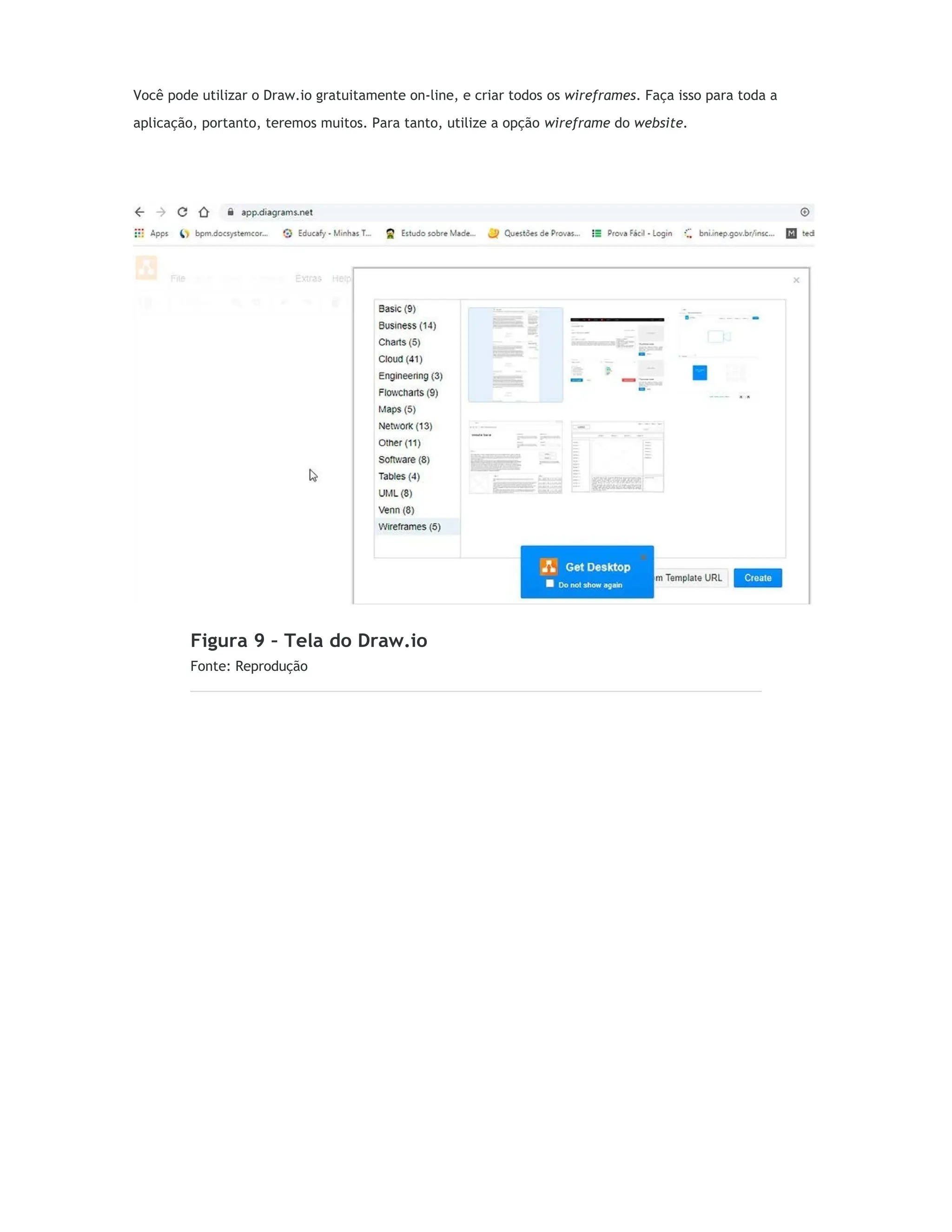Open the Help menu
Viewport: 952px width, 1232px height.
(x=341, y=278)
